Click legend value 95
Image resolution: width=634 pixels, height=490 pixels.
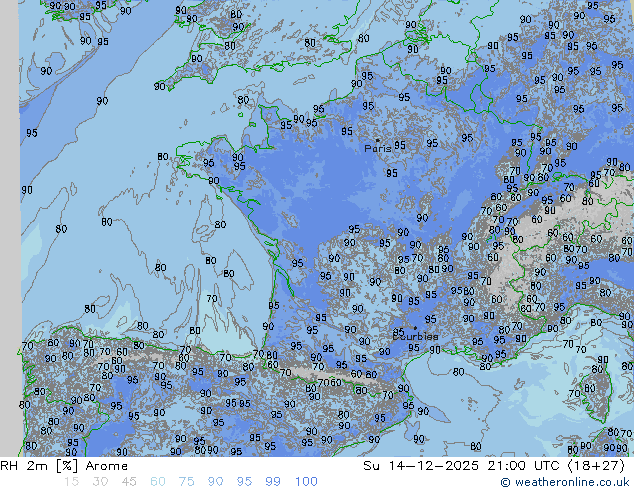[244, 482]
